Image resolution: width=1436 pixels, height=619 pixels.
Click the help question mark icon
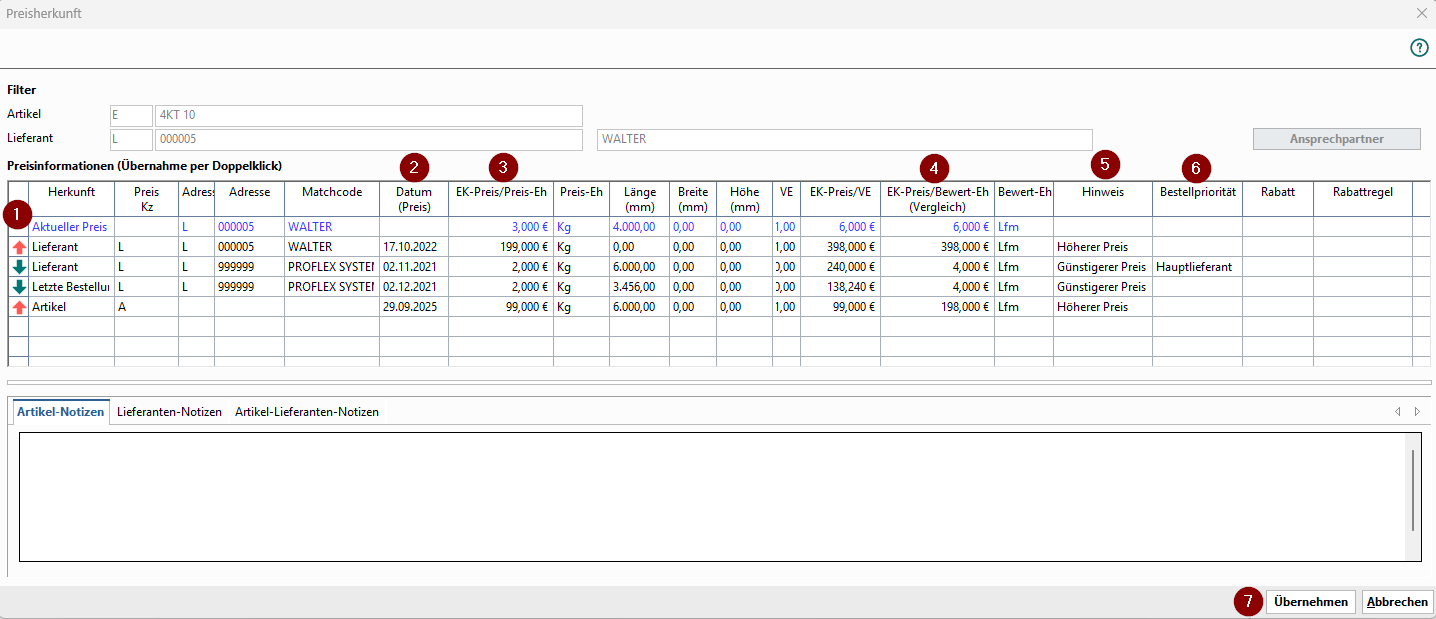(x=1419, y=48)
